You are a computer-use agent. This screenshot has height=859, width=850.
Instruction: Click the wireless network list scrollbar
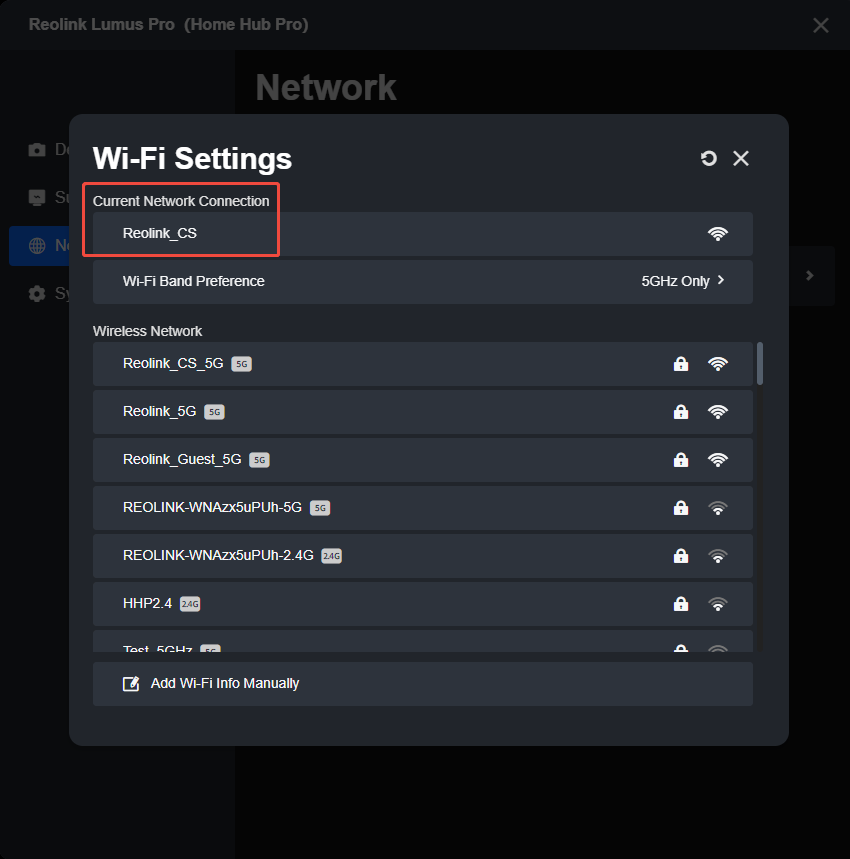(x=760, y=364)
